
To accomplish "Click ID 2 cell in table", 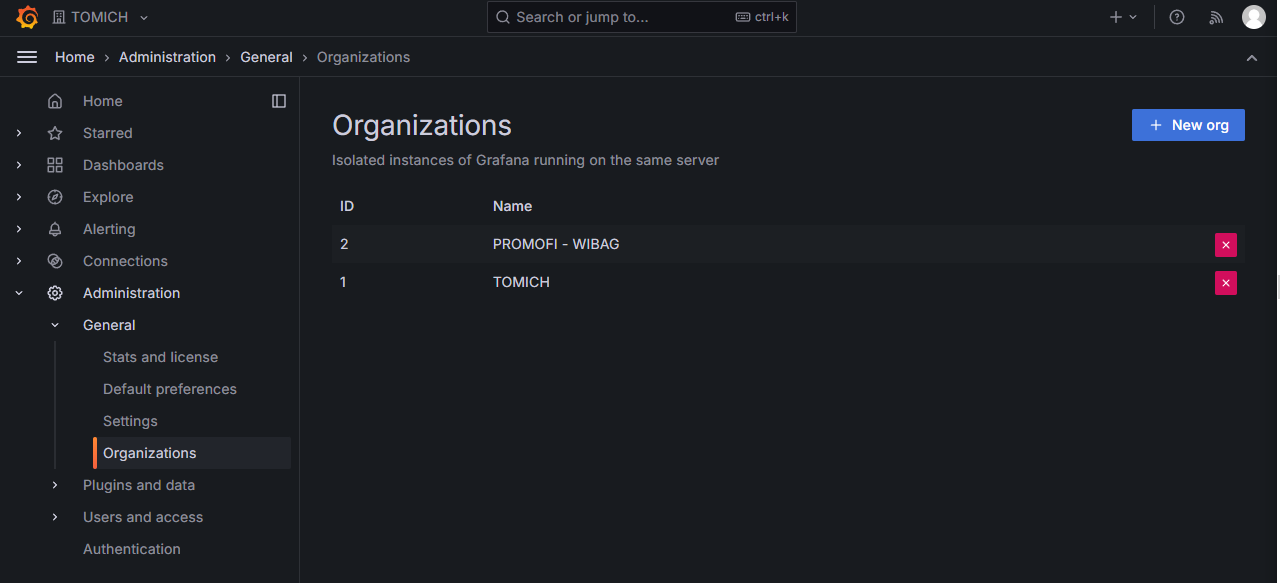I will point(344,244).
